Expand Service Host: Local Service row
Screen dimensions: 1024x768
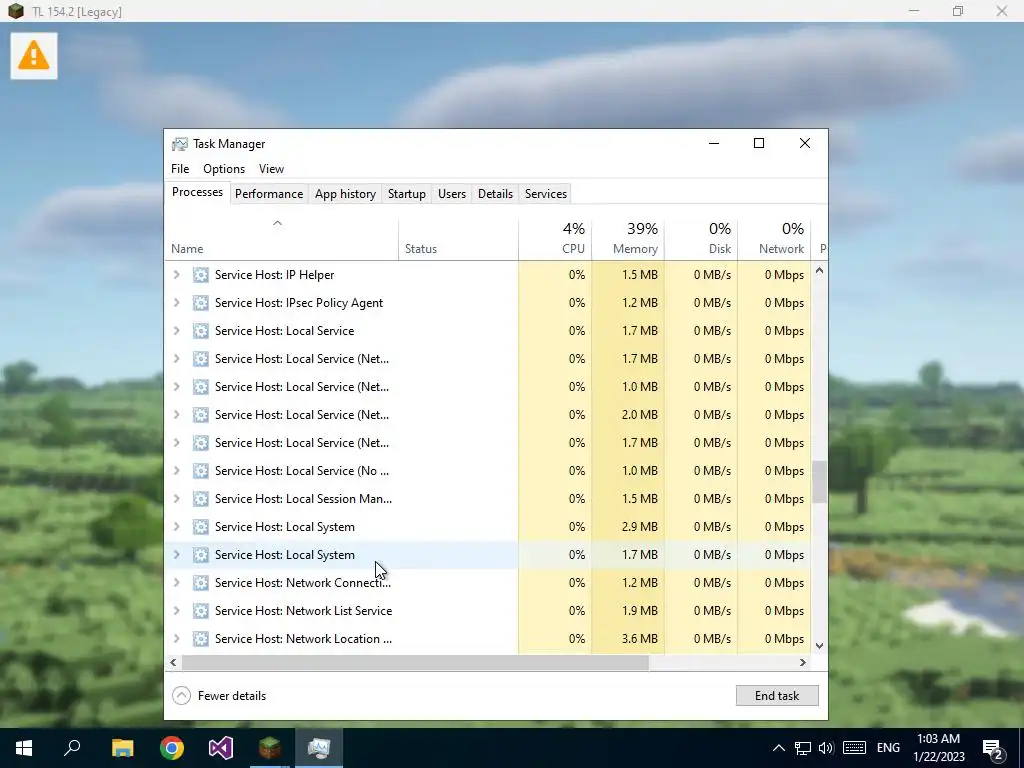pos(176,331)
